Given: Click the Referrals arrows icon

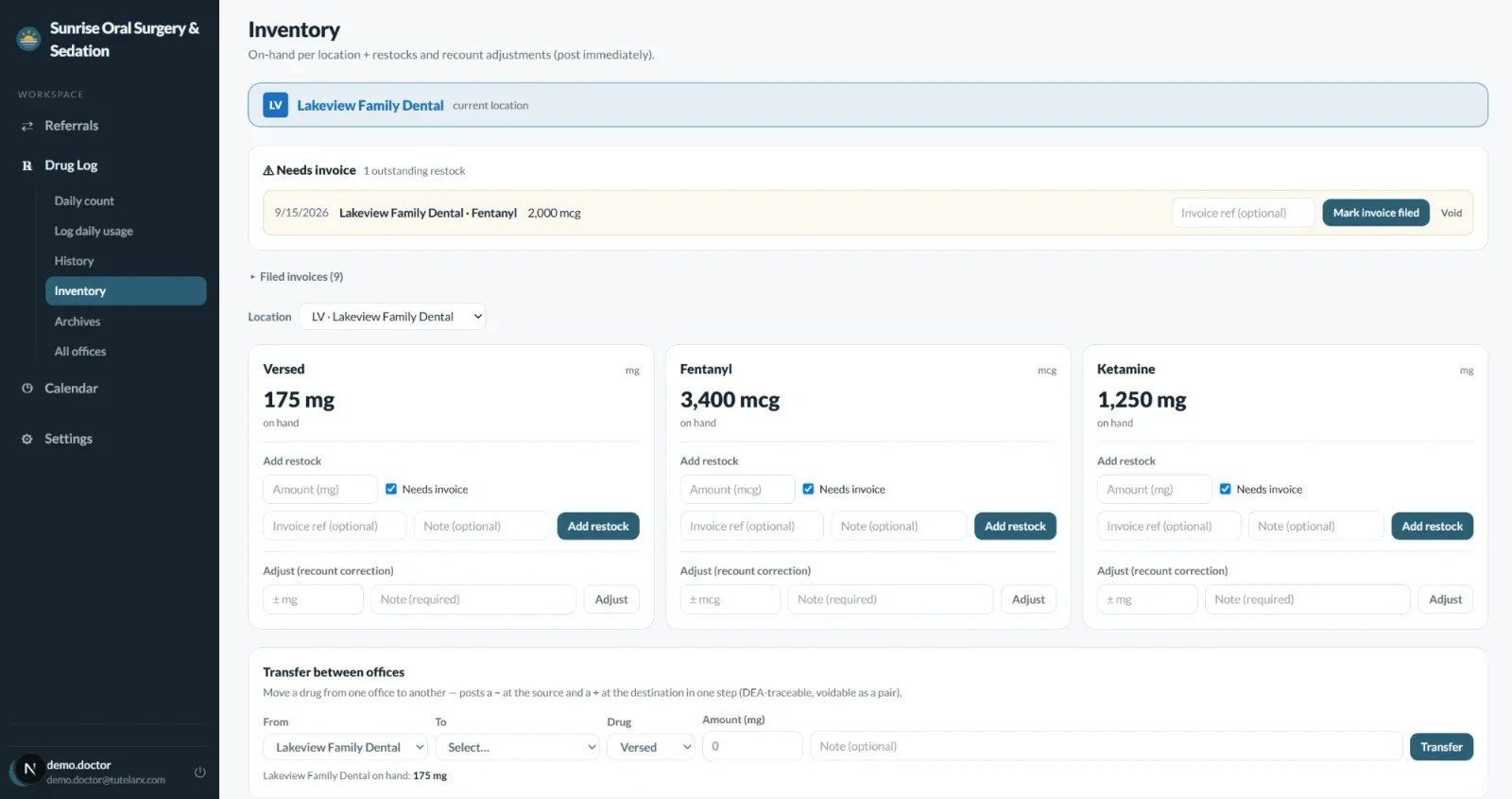Looking at the screenshot, I should click(27, 126).
